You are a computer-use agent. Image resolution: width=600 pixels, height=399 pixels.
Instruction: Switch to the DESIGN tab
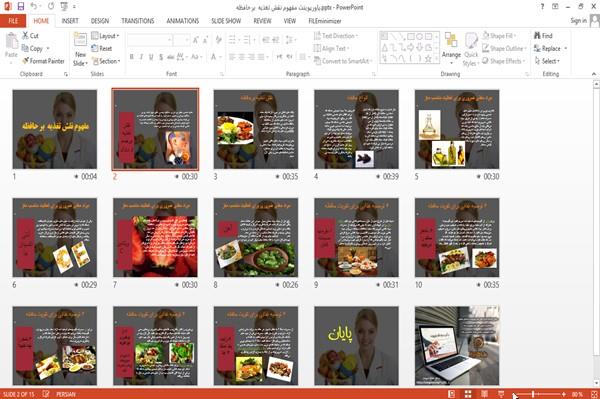100,21
